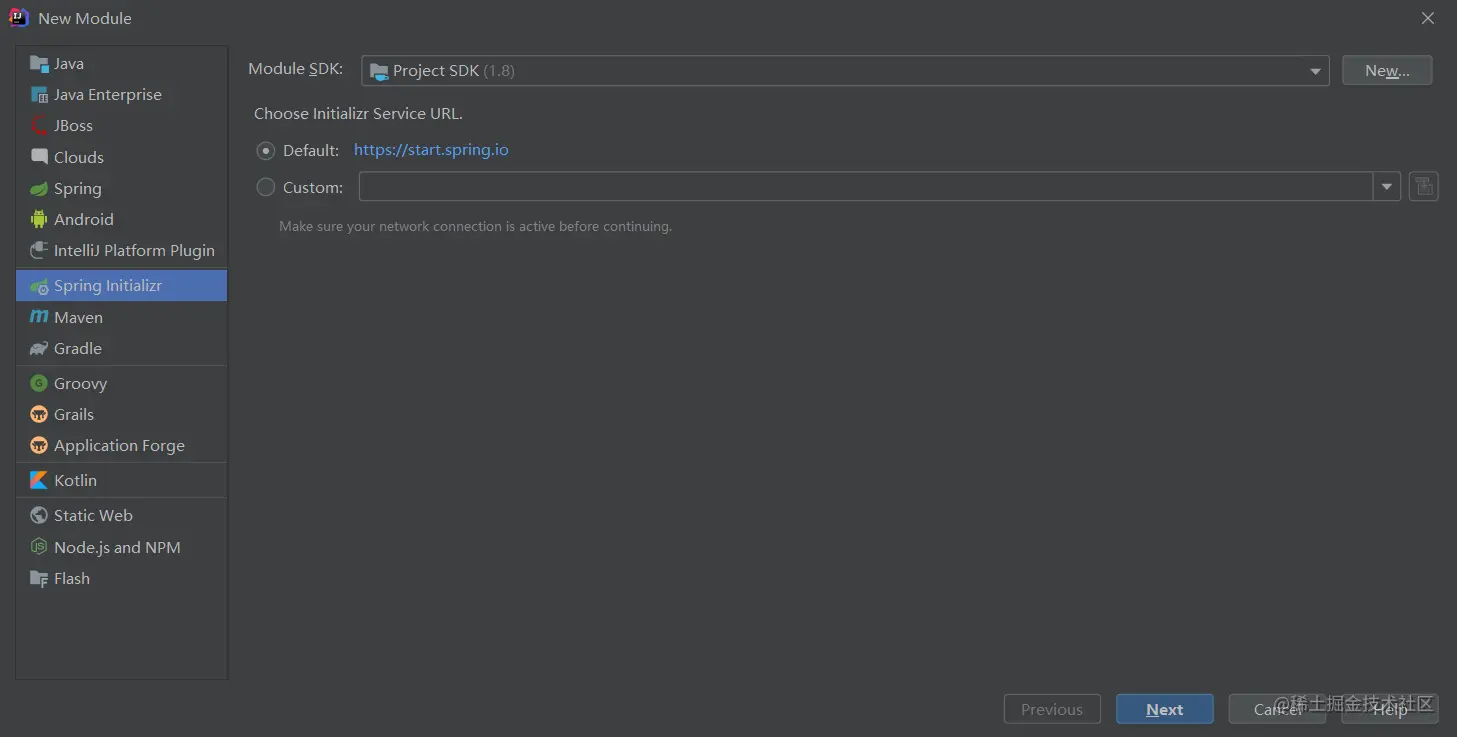Viewport: 1457px width, 737px height.
Task: Click the Android robot icon
Action: (39, 219)
